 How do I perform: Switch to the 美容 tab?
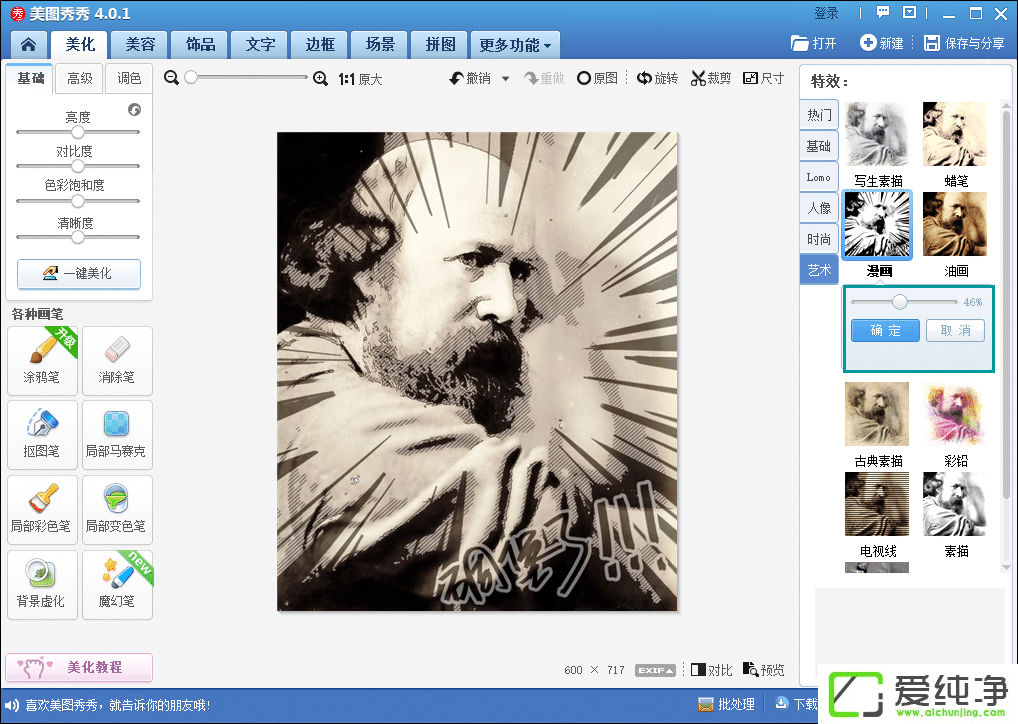[x=140, y=45]
